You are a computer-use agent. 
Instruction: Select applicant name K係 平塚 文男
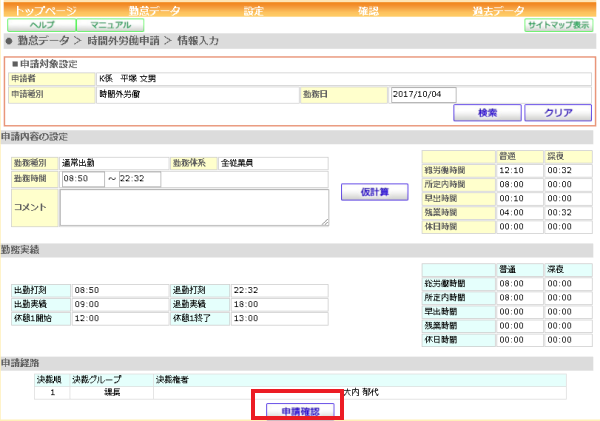(127, 79)
